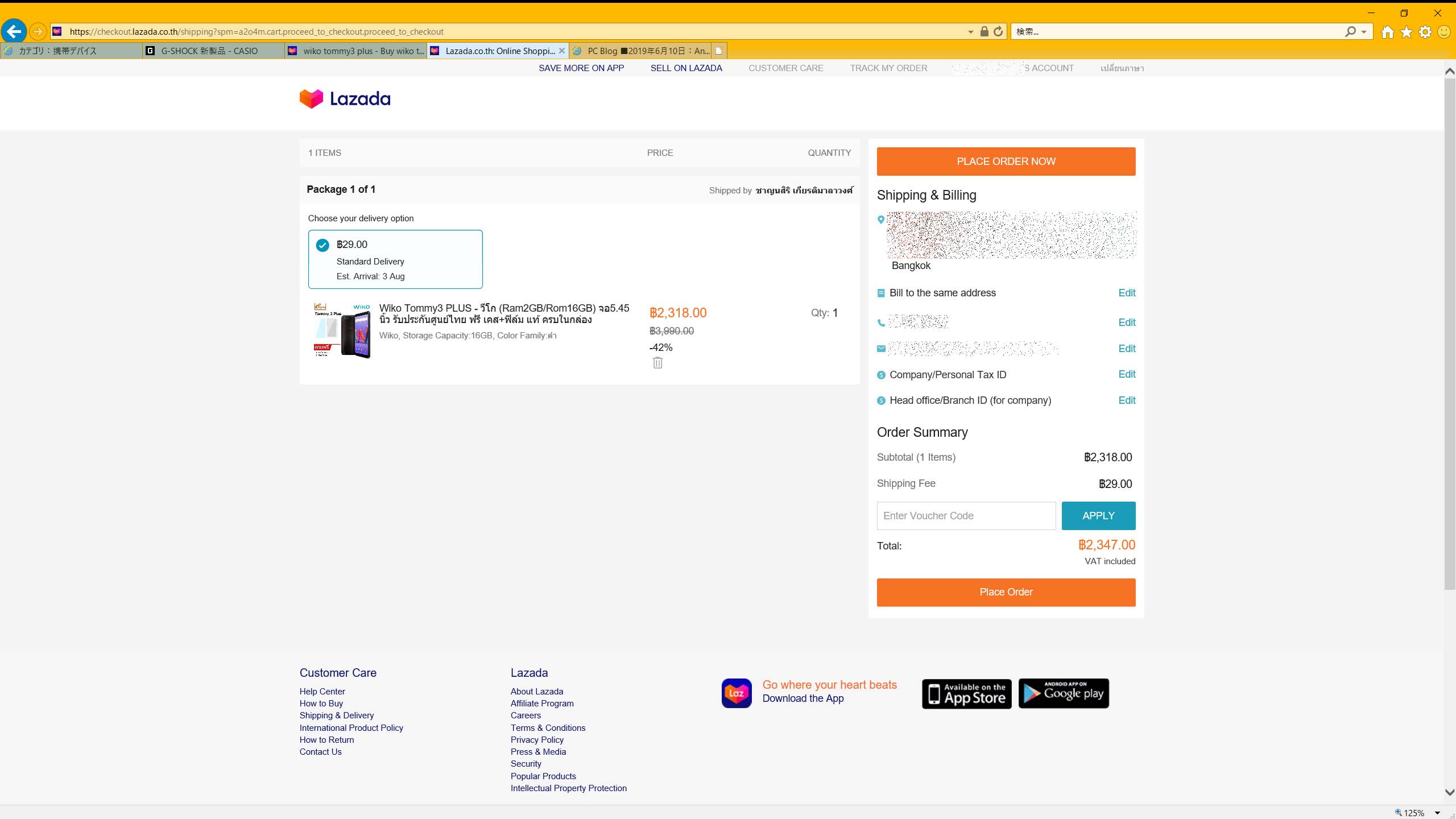Click the Bill to the same address icon
Image resolution: width=1456 pixels, height=819 pixels.
pyautogui.click(x=881, y=293)
